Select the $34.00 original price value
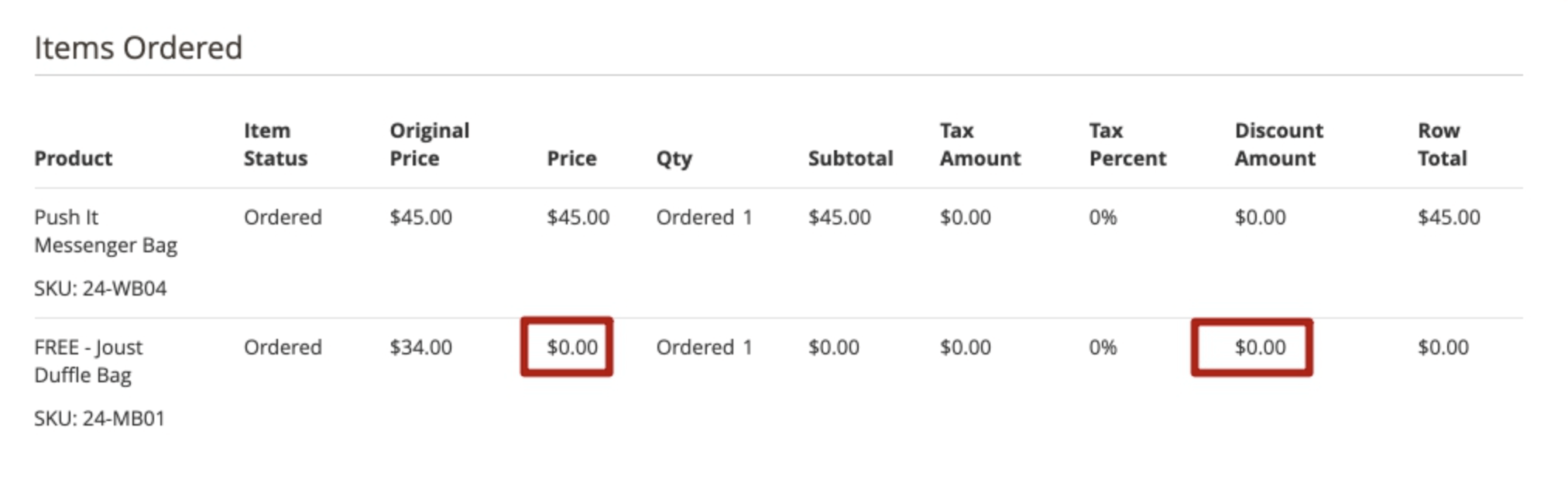Image resolution: width=1568 pixels, height=479 pixels. pos(420,347)
